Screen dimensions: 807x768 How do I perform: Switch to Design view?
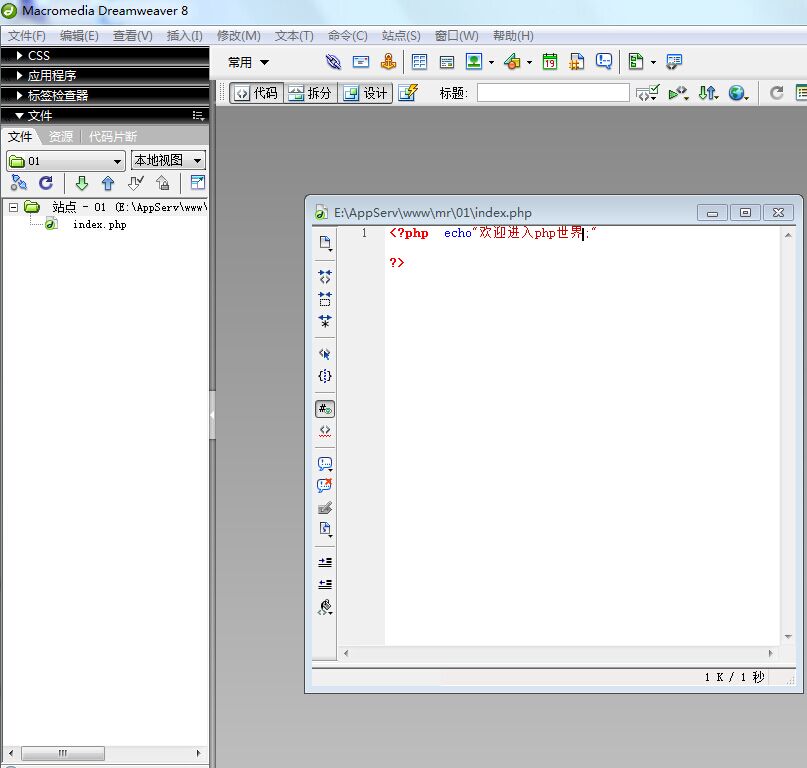pyautogui.click(x=365, y=93)
